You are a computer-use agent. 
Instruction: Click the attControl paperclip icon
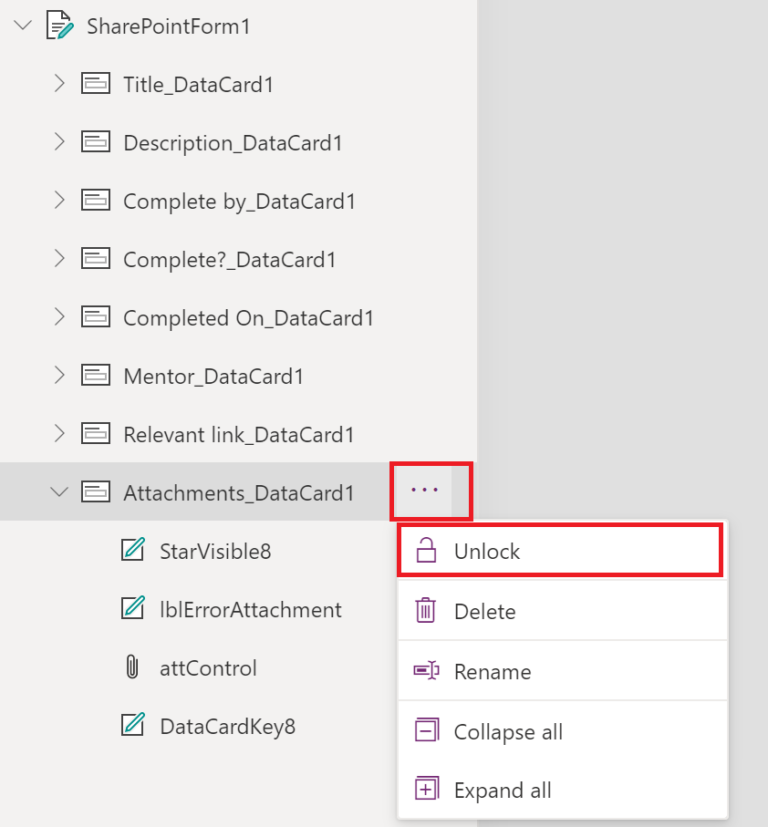[132, 667]
